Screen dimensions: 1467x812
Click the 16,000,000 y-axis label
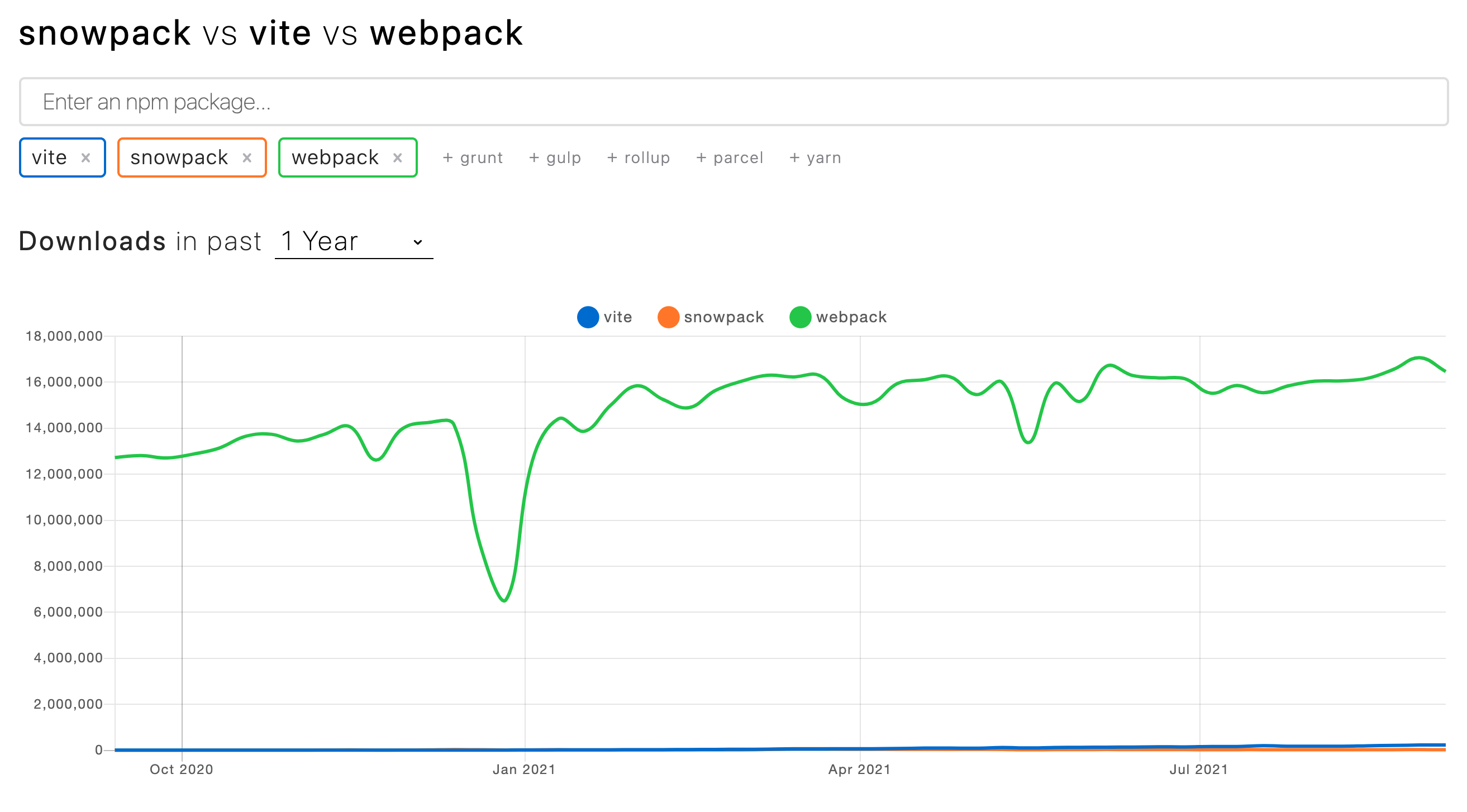click(x=64, y=382)
